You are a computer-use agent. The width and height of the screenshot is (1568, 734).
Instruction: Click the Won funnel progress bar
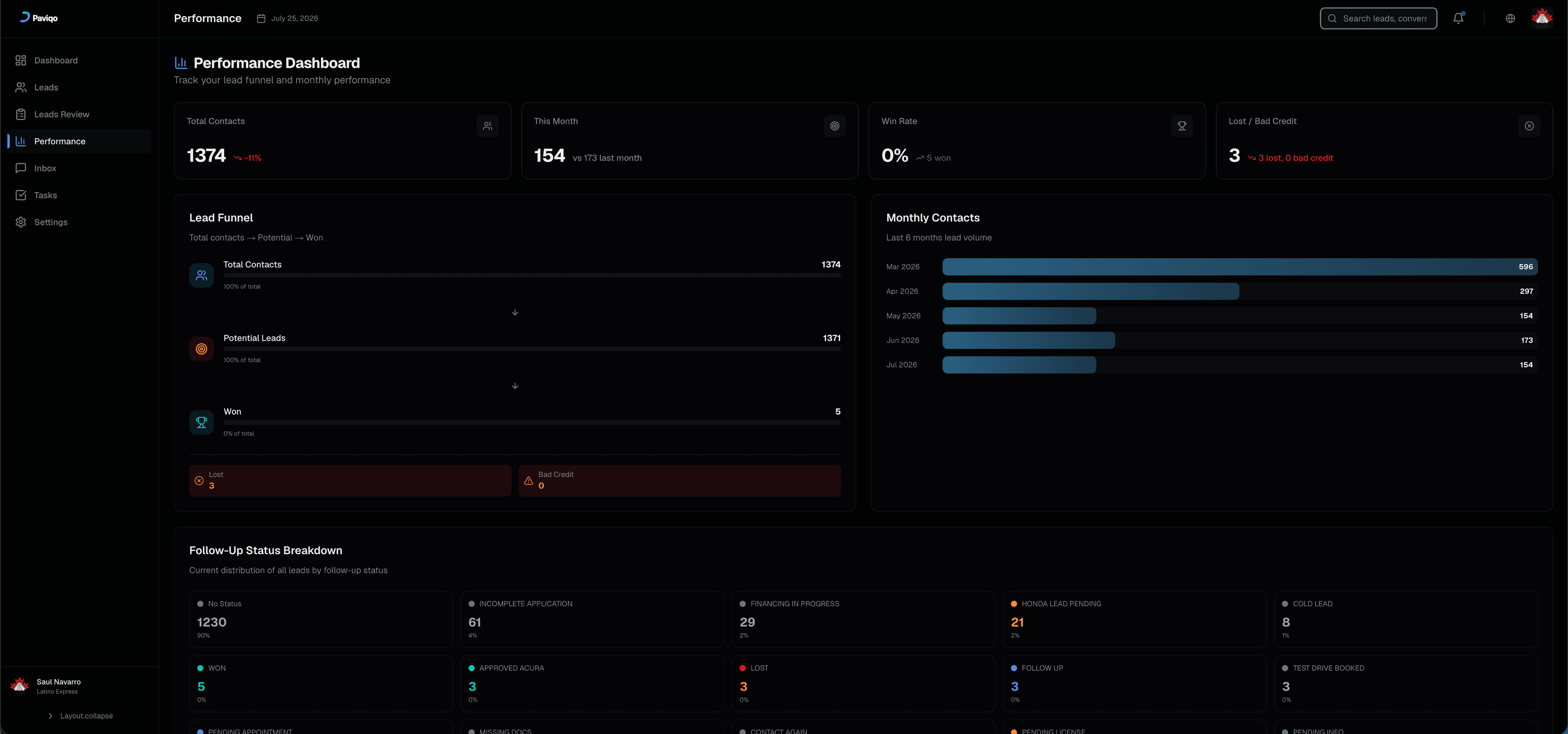[x=532, y=423]
